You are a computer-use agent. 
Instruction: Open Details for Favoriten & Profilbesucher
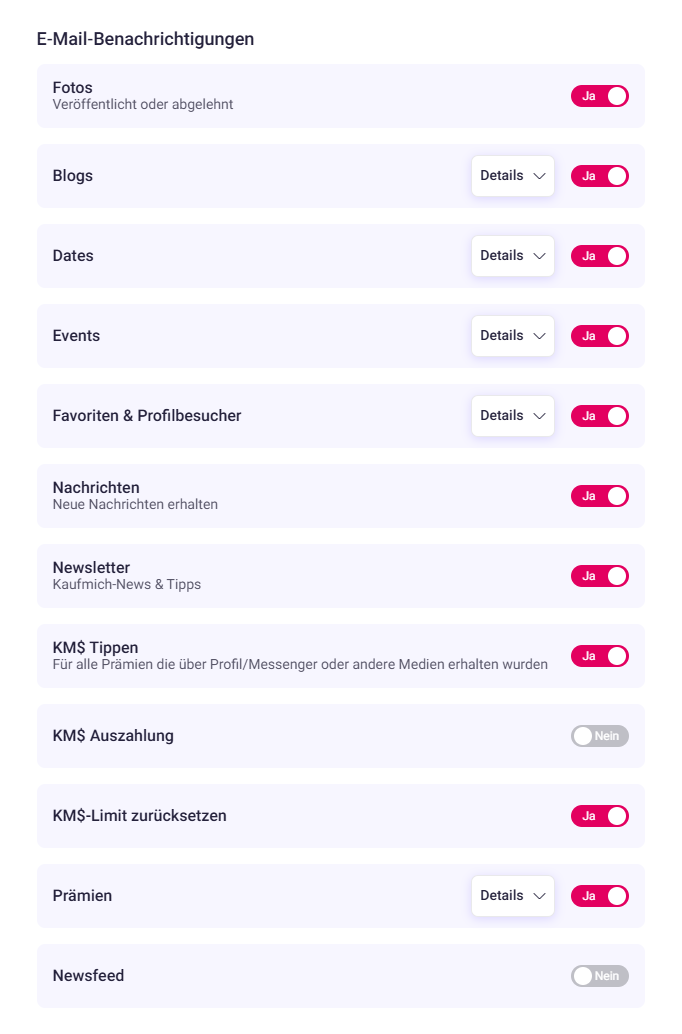pyautogui.click(x=512, y=416)
